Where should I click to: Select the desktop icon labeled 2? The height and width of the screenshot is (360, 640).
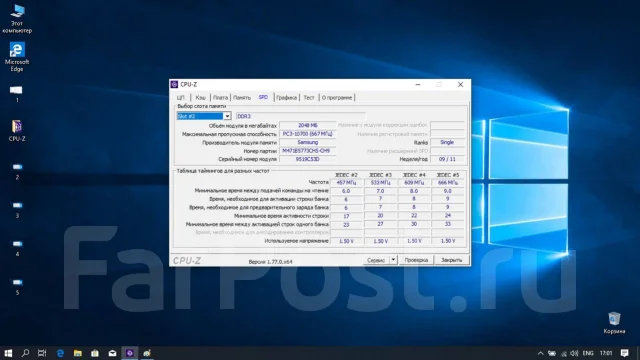coord(17,171)
